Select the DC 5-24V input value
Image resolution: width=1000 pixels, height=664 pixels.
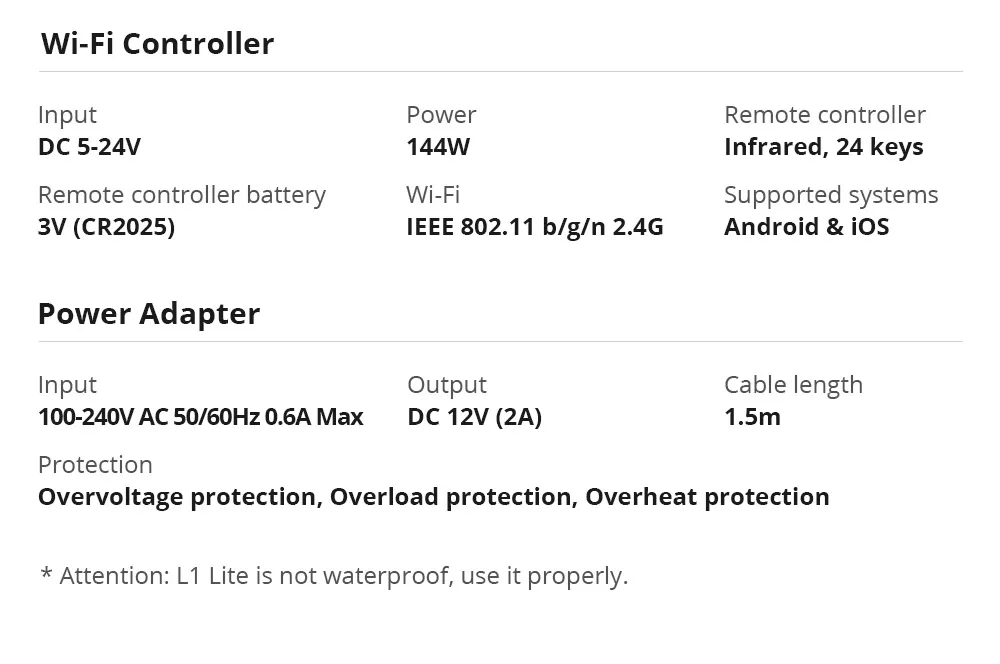tap(89, 147)
